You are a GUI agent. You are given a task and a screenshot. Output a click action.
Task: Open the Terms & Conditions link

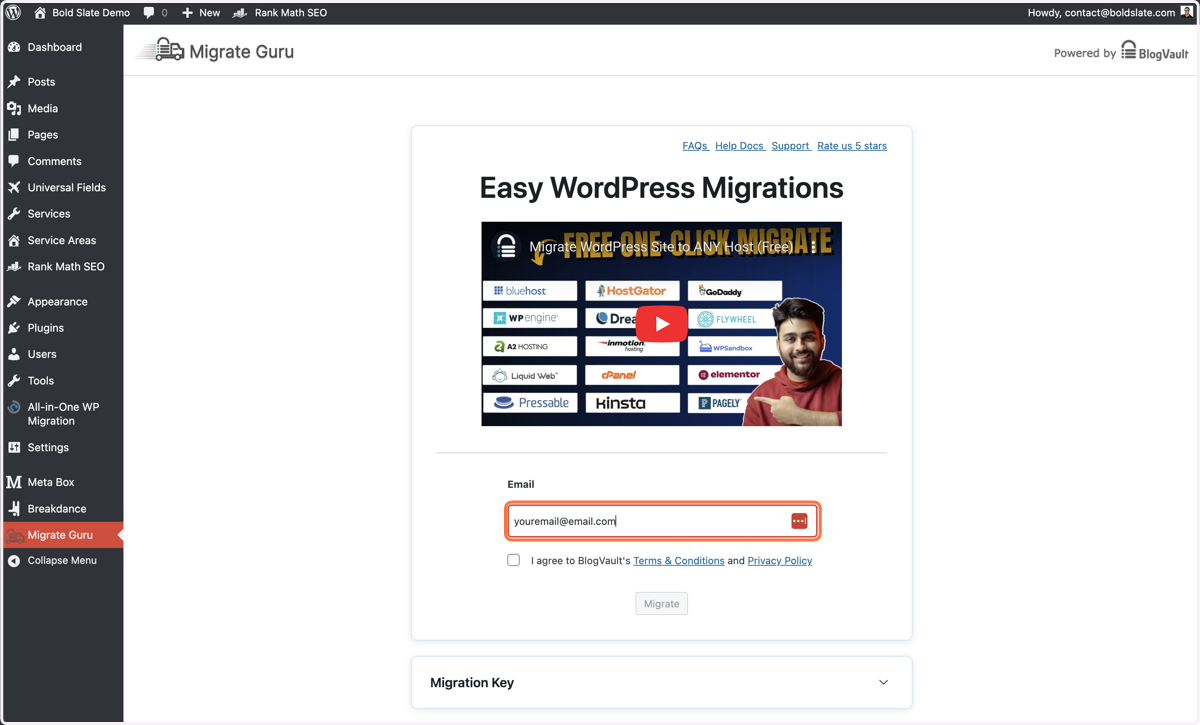[679, 561]
